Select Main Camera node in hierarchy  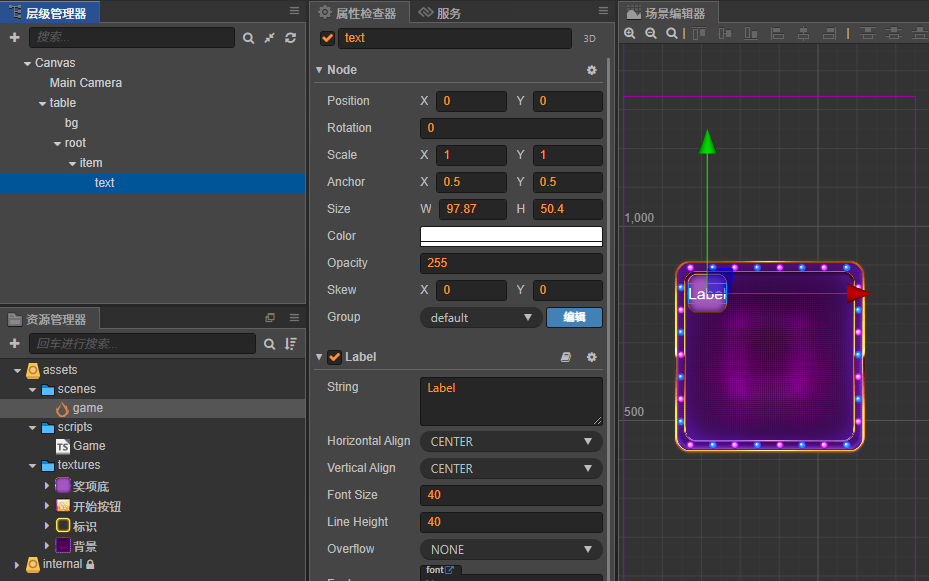pos(86,83)
